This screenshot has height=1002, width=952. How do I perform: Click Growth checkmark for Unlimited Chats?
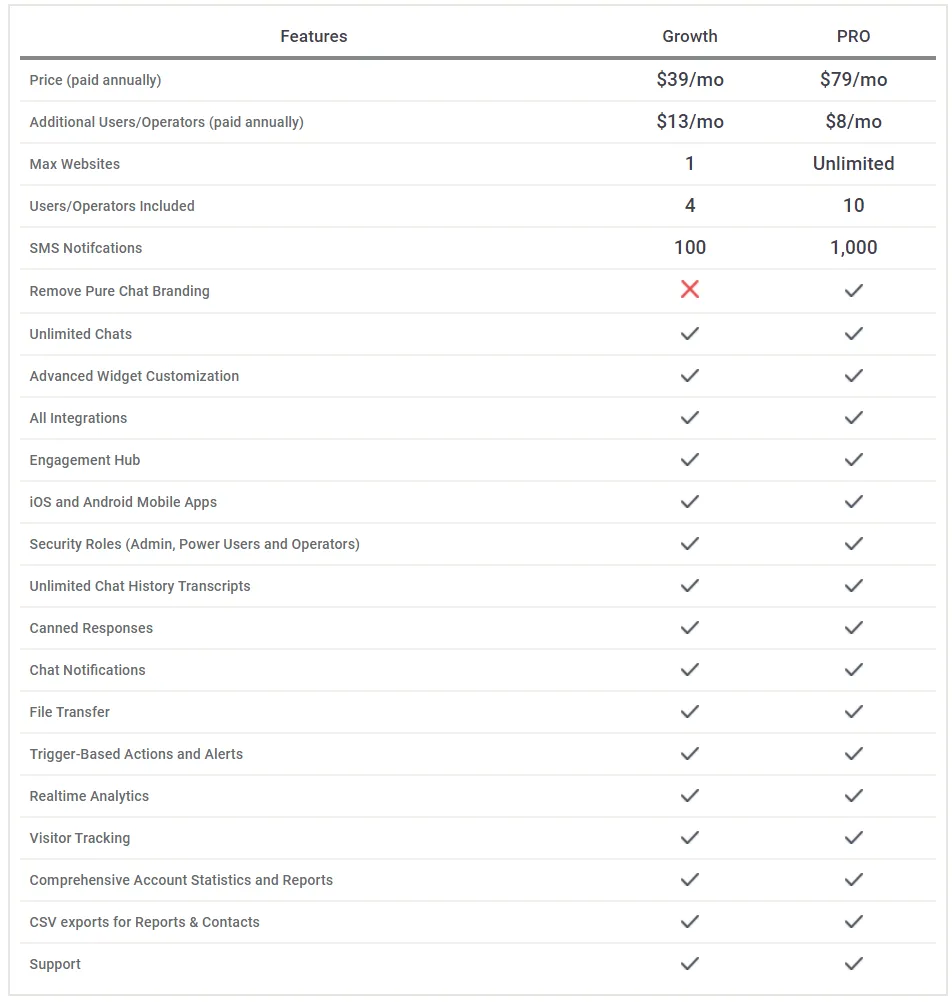pos(689,334)
